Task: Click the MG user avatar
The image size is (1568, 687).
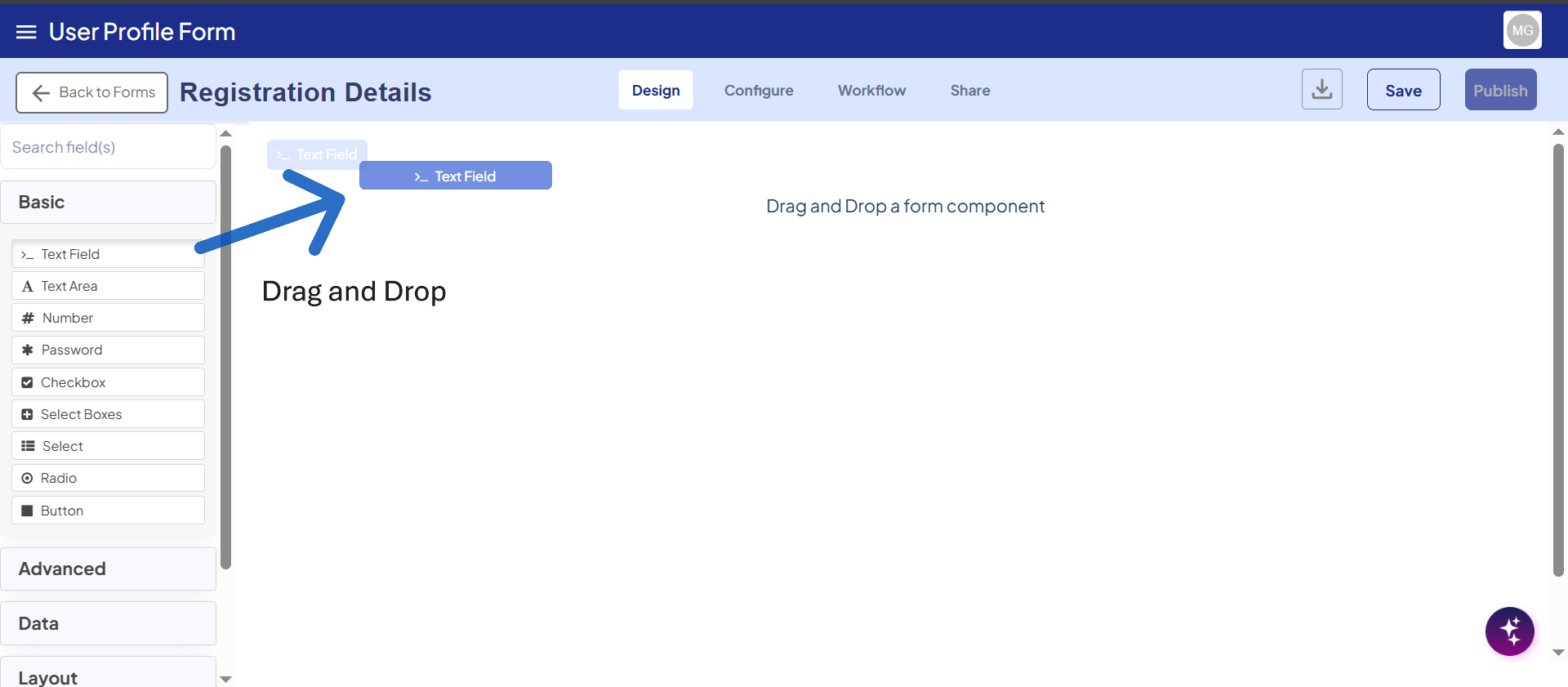Action: 1522,30
